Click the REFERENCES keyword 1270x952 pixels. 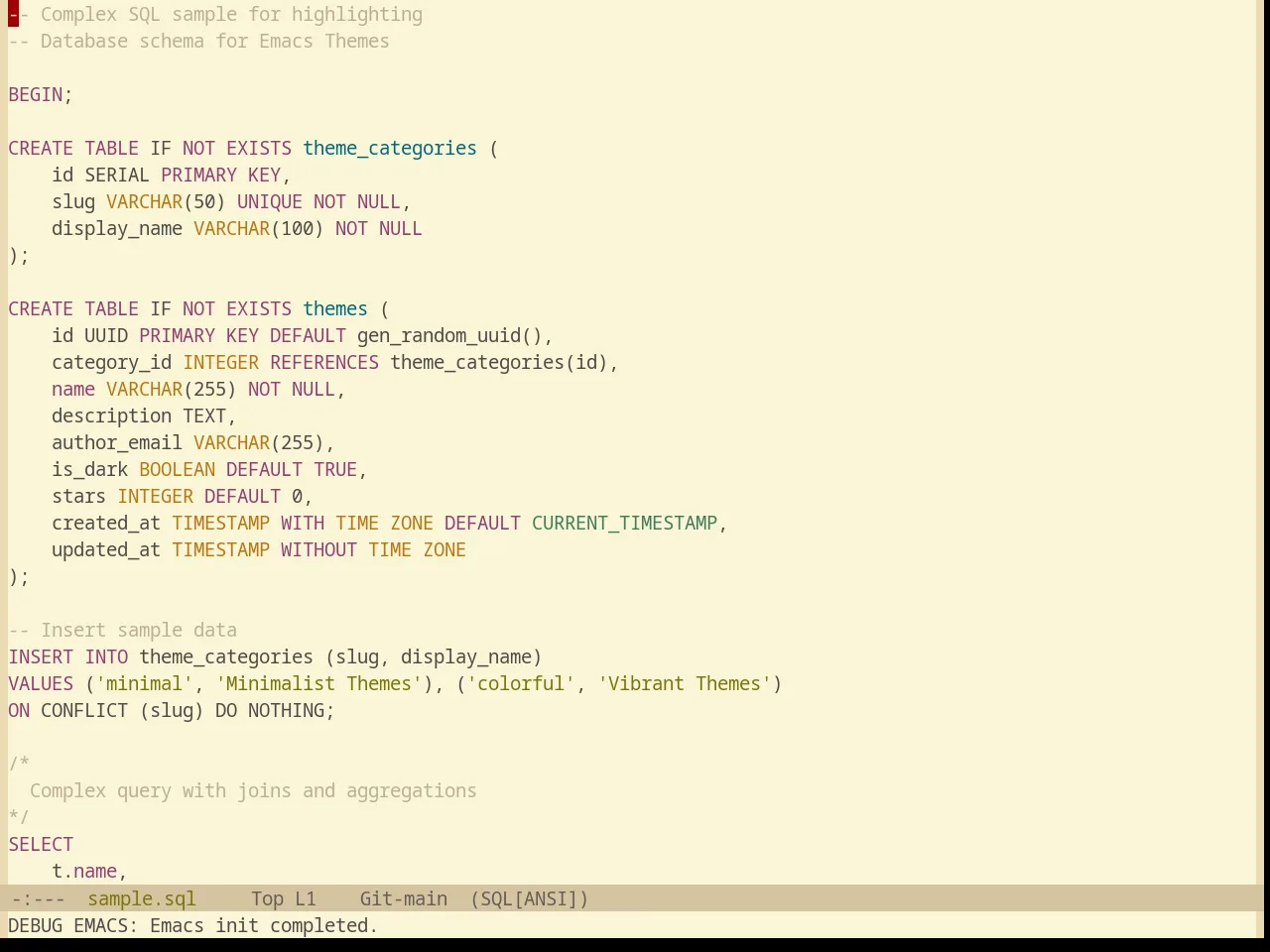click(324, 362)
